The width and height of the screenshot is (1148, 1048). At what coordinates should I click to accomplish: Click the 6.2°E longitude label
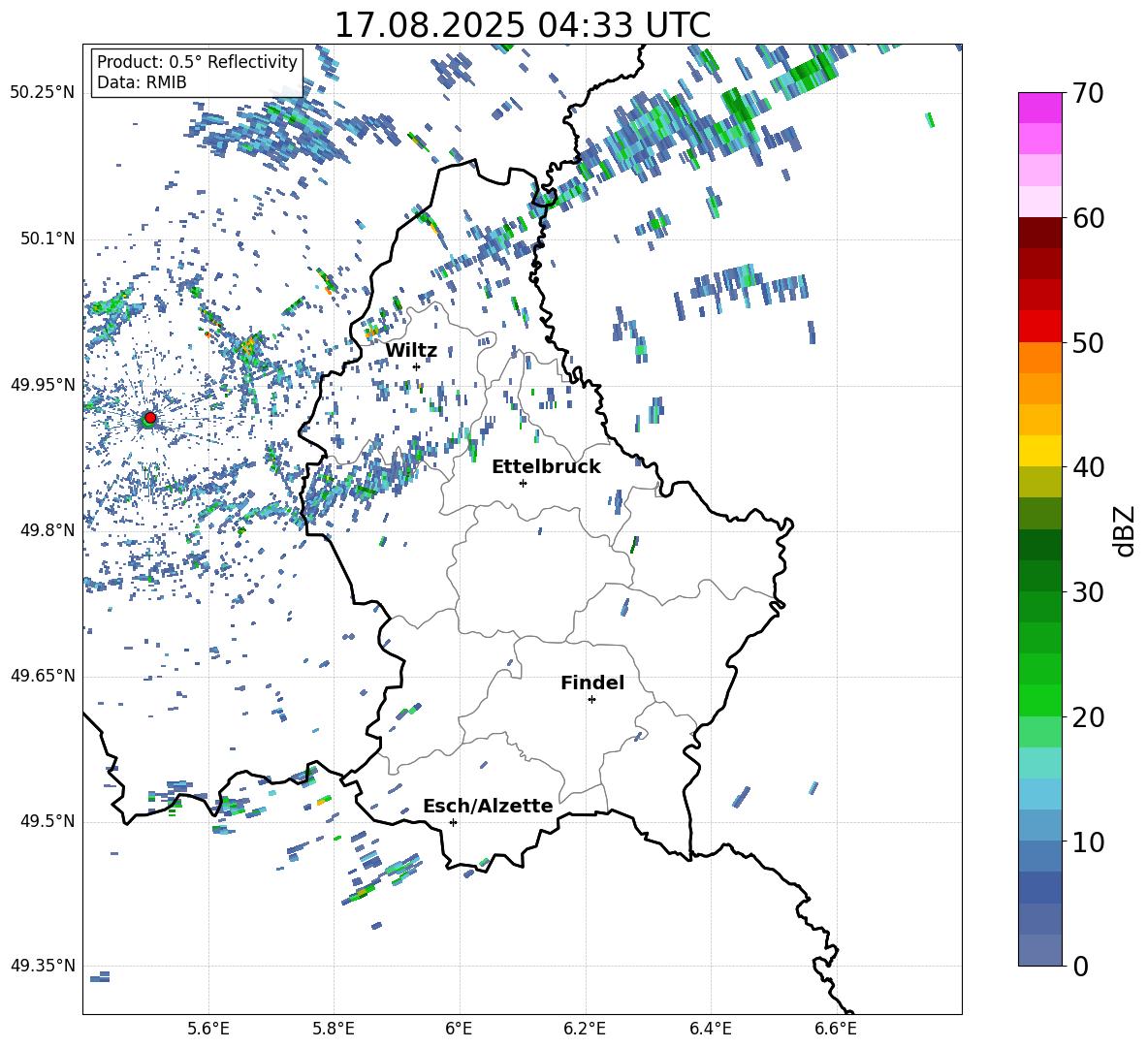tap(585, 1029)
